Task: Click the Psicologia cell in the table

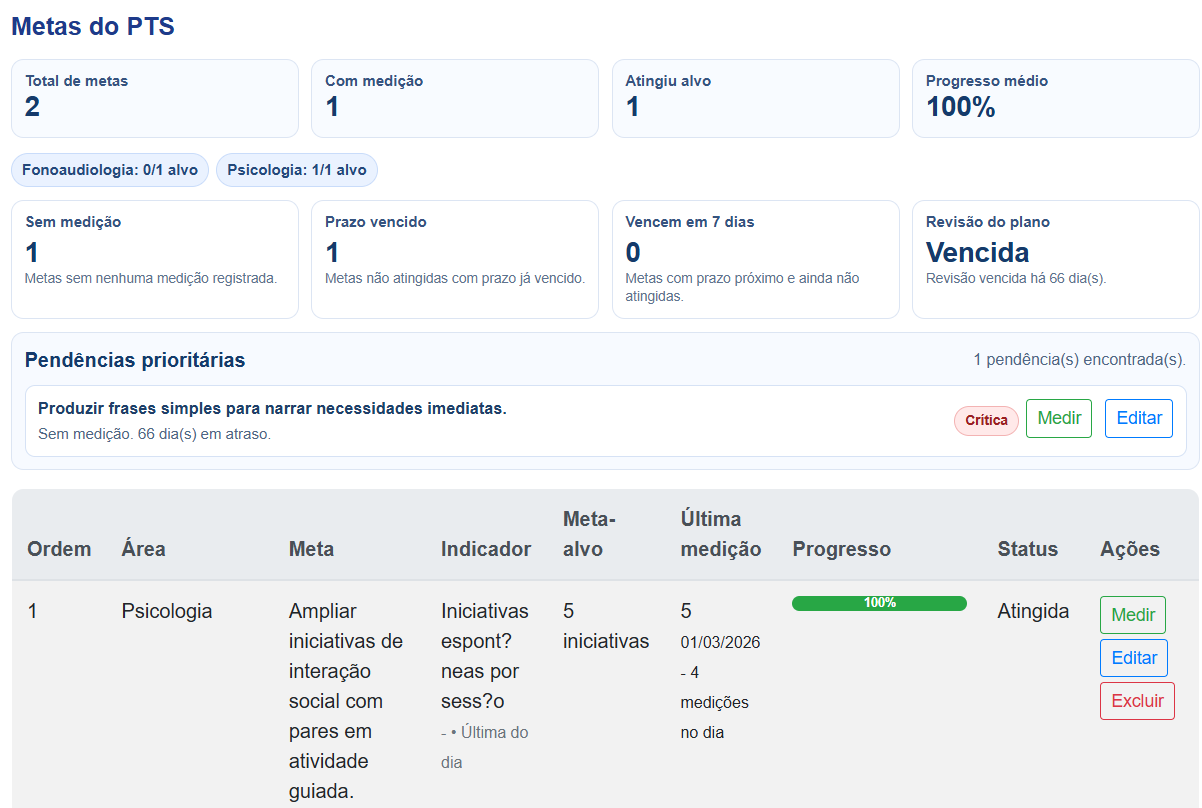Action: point(167,611)
